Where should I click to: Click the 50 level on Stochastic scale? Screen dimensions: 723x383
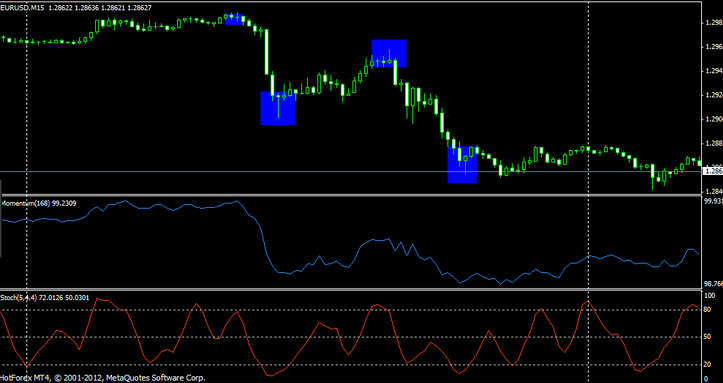(x=708, y=337)
